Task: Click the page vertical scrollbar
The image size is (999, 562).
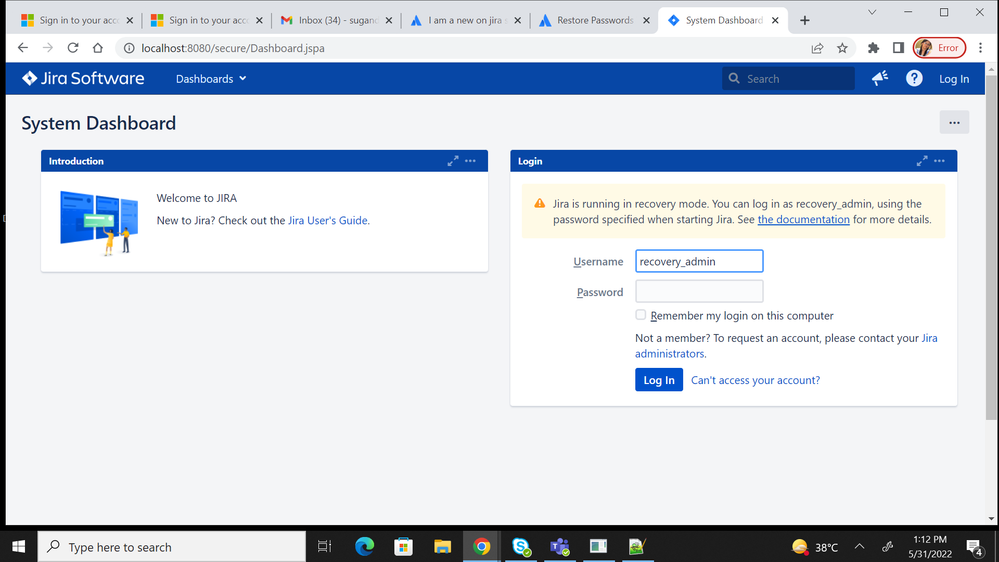Action: (x=991, y=247)
